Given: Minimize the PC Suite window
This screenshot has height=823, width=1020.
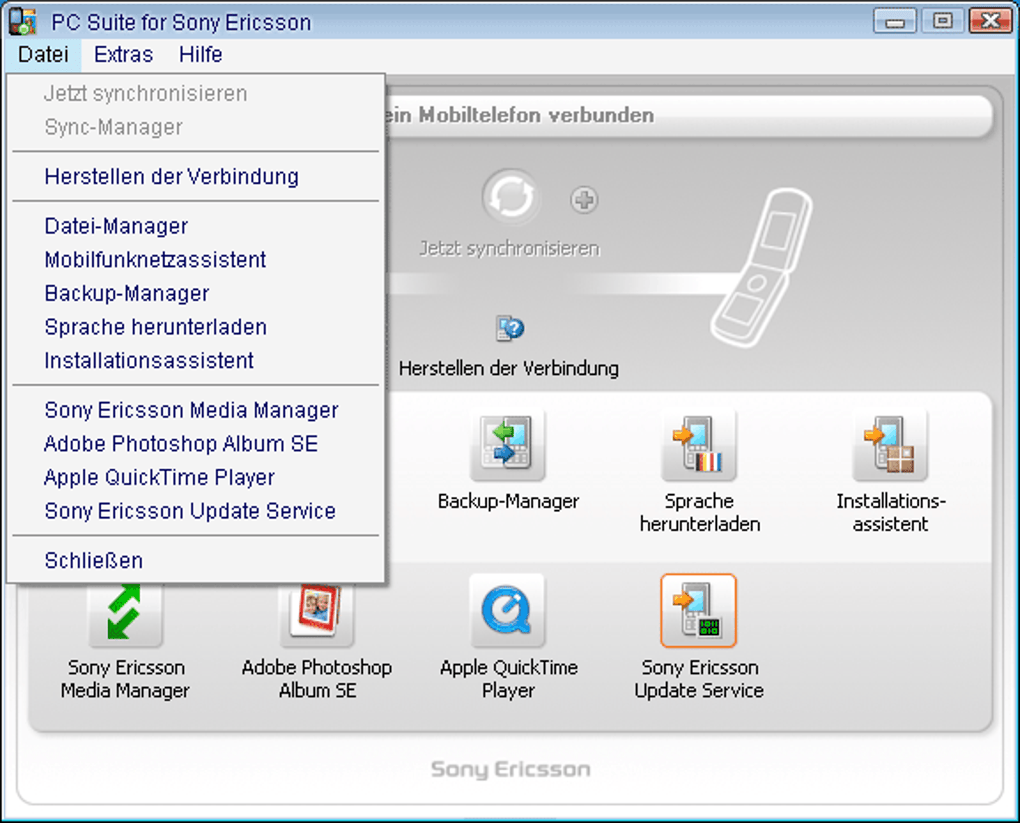Looking at the screenshot, I should click(894, 21).
